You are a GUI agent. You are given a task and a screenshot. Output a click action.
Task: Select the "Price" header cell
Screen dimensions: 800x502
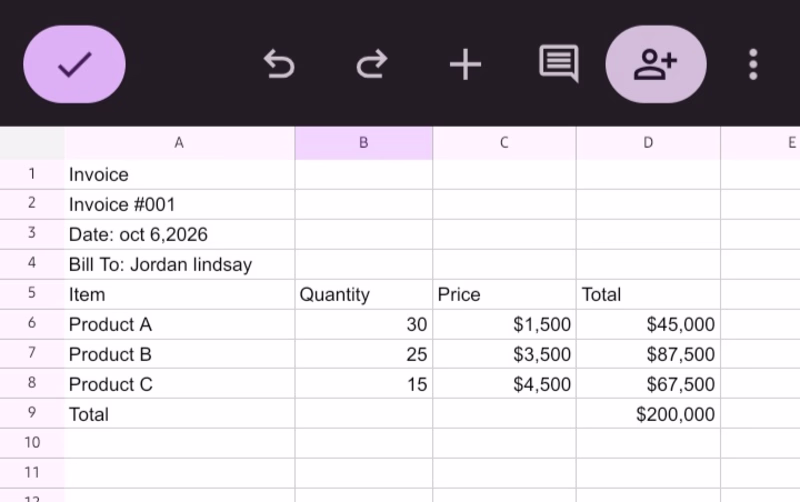pos(504,294)
